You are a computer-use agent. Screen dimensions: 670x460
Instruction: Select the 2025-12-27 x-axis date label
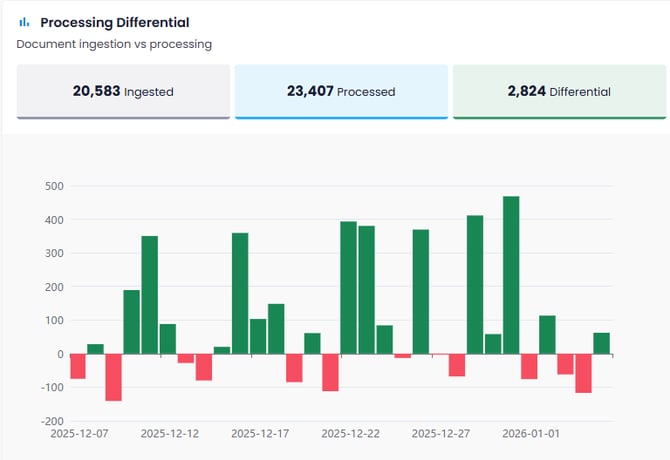tap(441, 434)
